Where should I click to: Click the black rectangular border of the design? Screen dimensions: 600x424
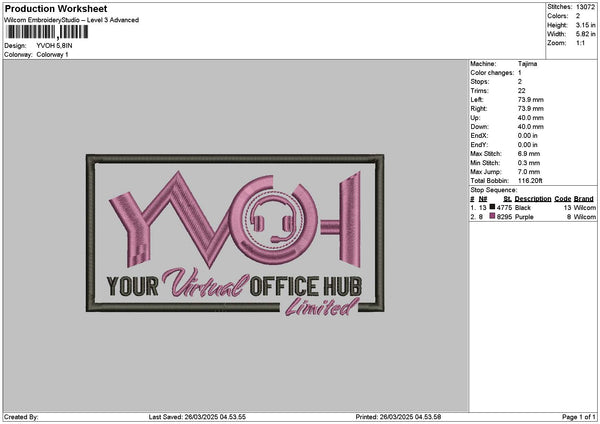[x=235, y=158]
